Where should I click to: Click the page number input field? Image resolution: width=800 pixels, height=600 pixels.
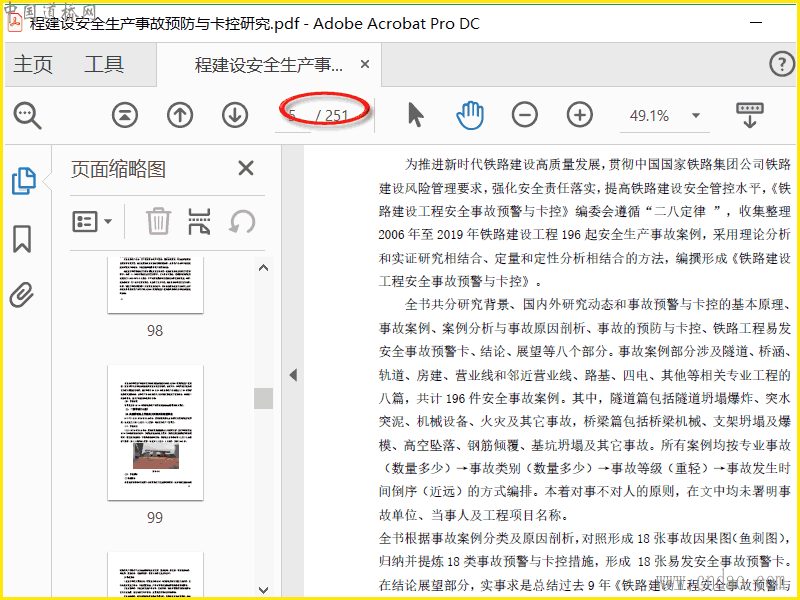click(x=293, y=116)
